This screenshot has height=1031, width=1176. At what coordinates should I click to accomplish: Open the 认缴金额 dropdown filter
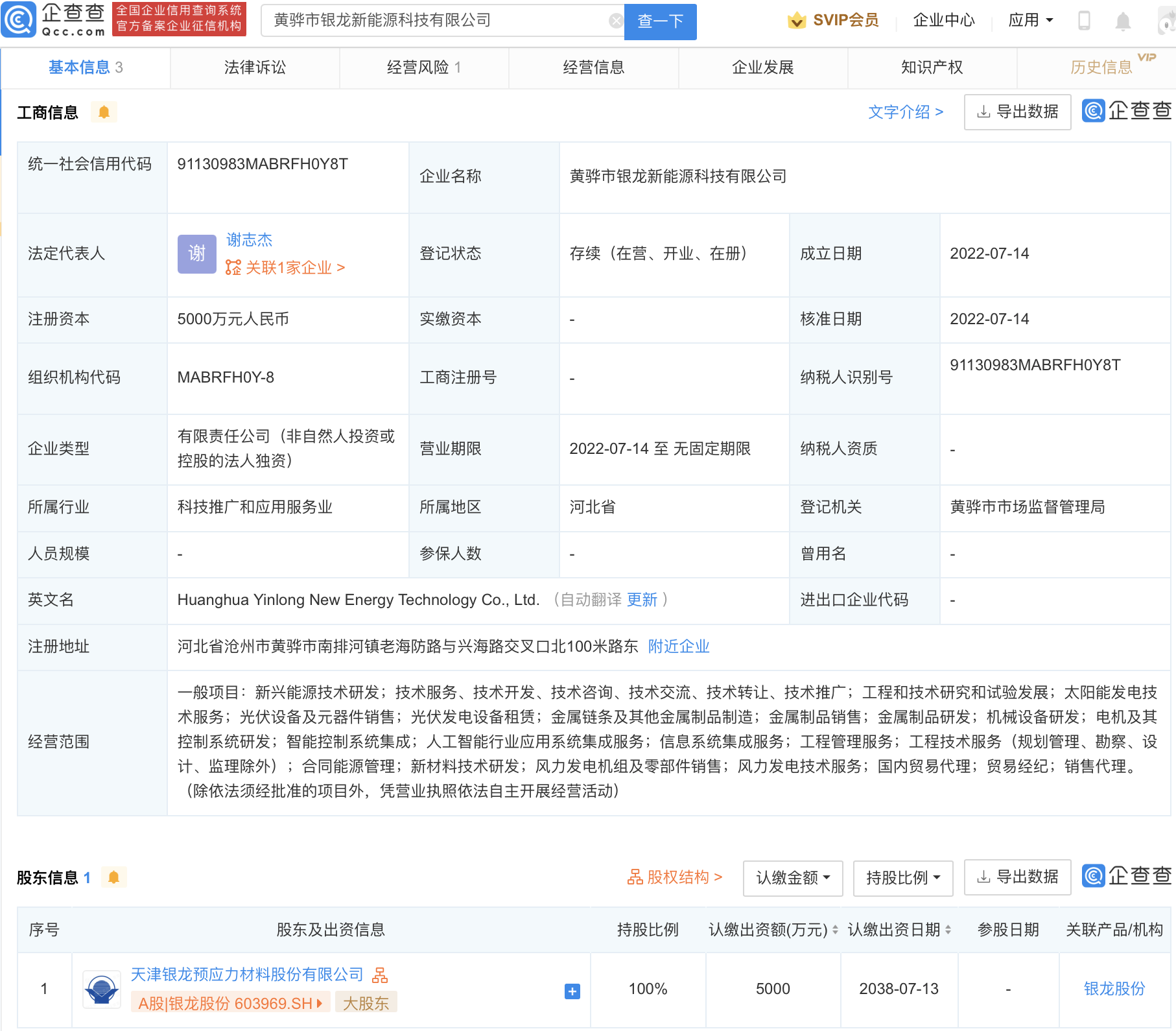click(792, 878)
